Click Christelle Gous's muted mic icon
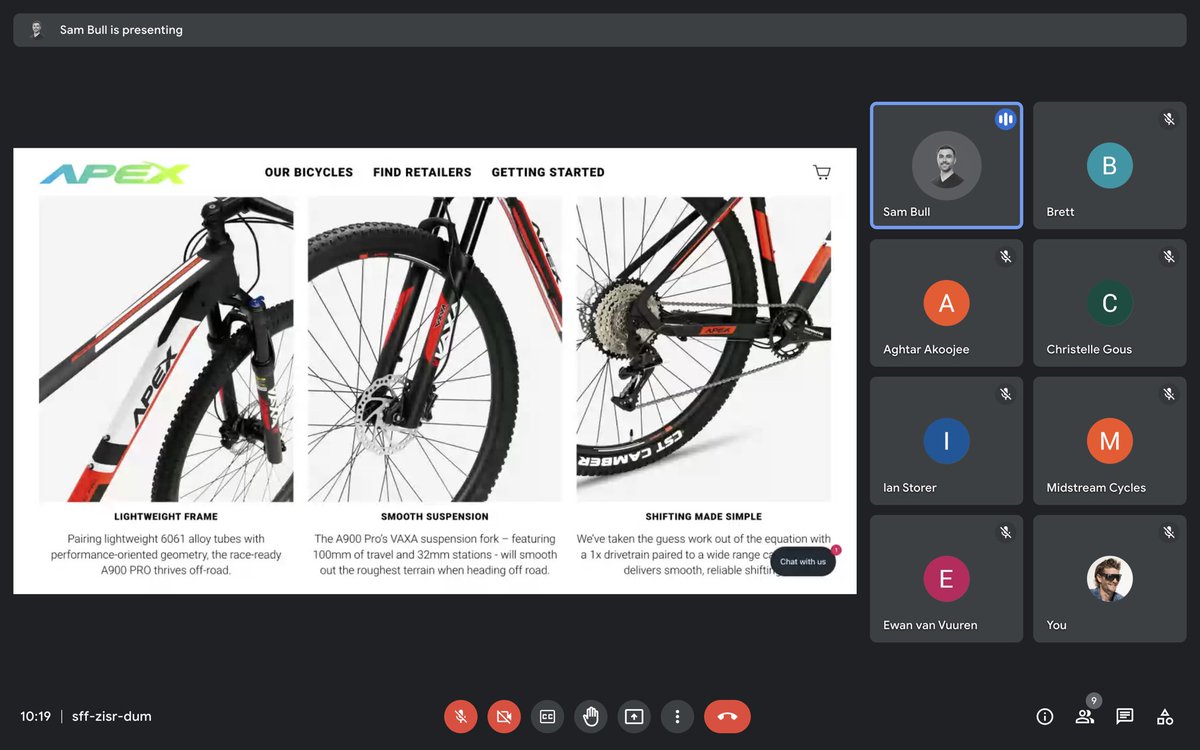 click(1168, 257)
